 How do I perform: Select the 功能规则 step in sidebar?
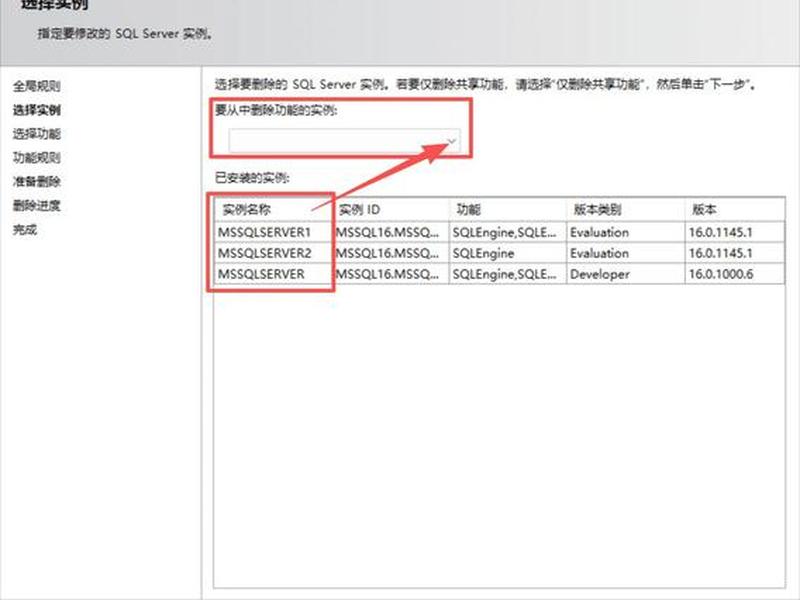coord(37,158)
